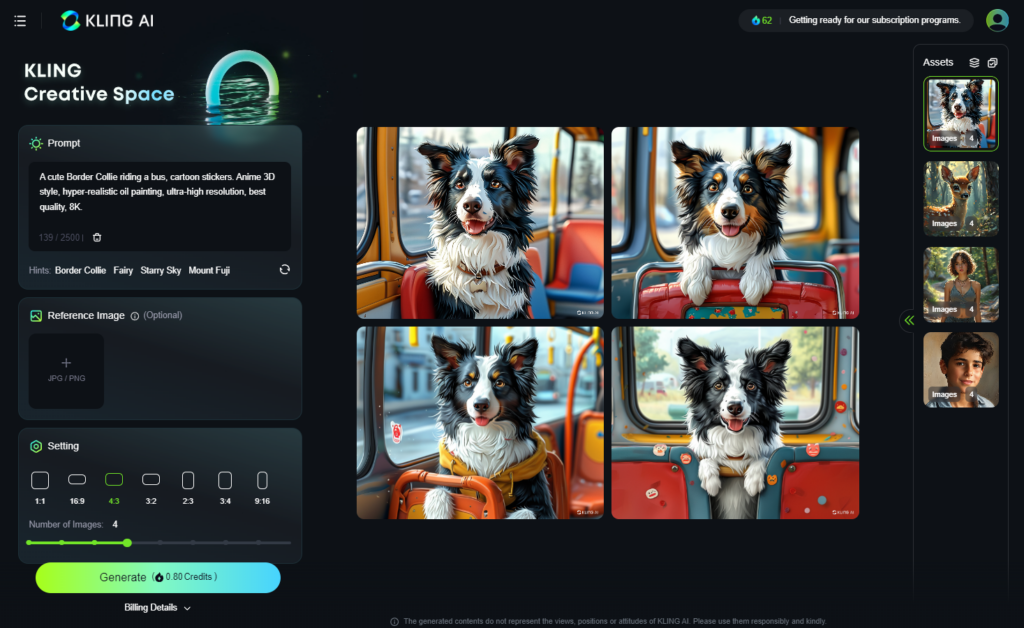Click the KLING AI logo
The width and height of the screenshot is (1024, 628).
coord(107,20)
